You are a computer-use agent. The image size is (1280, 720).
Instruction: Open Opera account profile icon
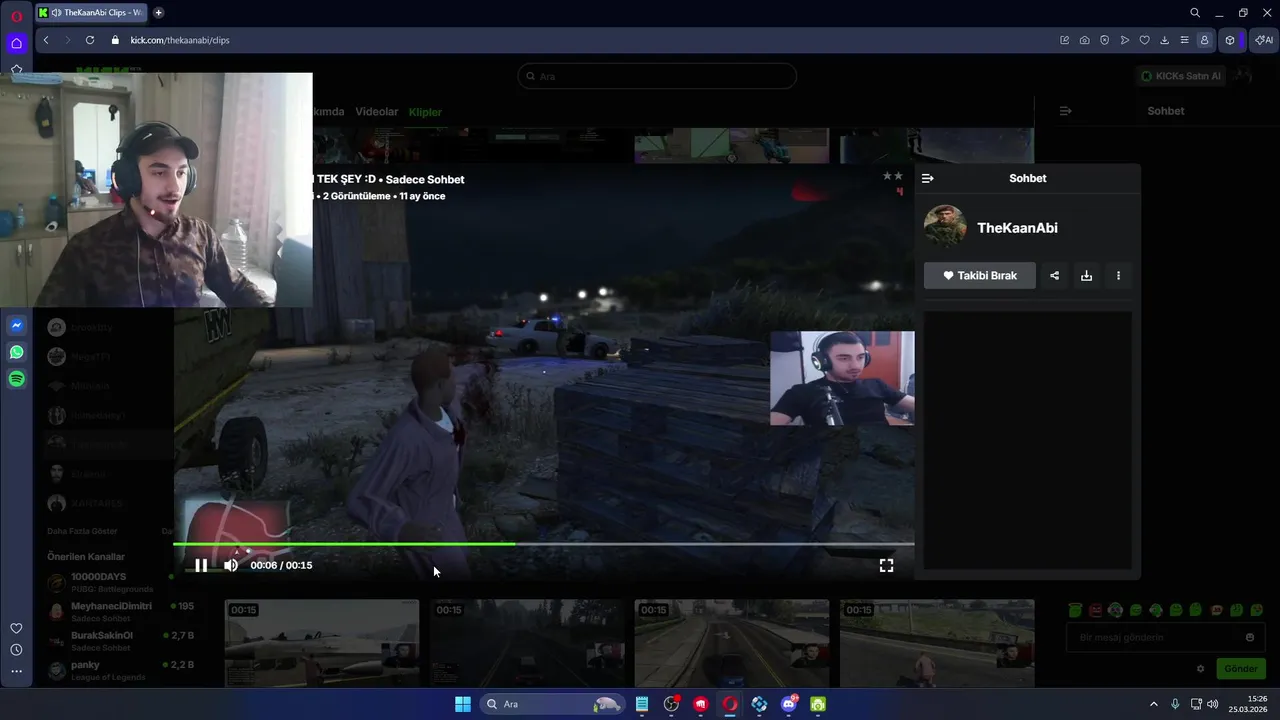1205,40
